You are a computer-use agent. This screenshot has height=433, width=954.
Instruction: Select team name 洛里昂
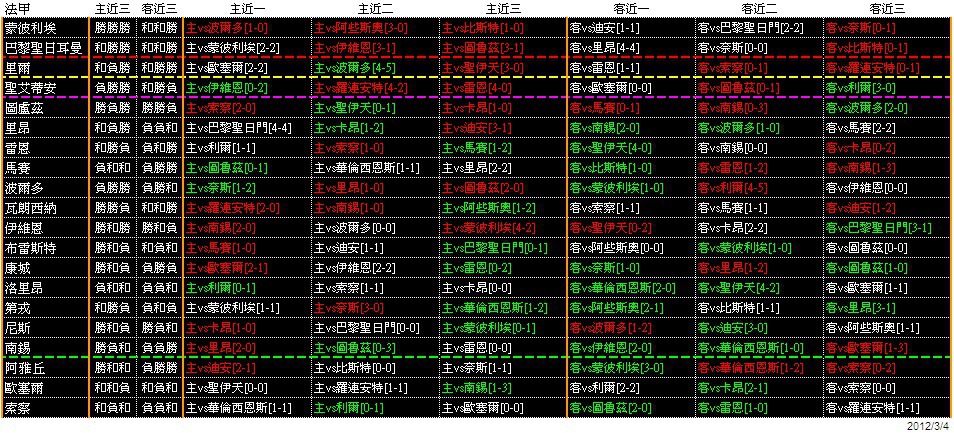pyautogui.click(x=22, y=289)
